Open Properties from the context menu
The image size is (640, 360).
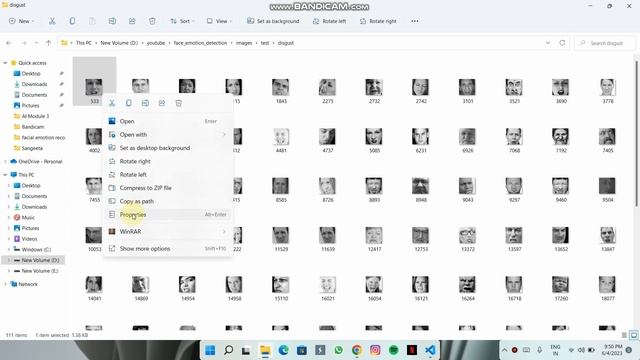(167, 214)
